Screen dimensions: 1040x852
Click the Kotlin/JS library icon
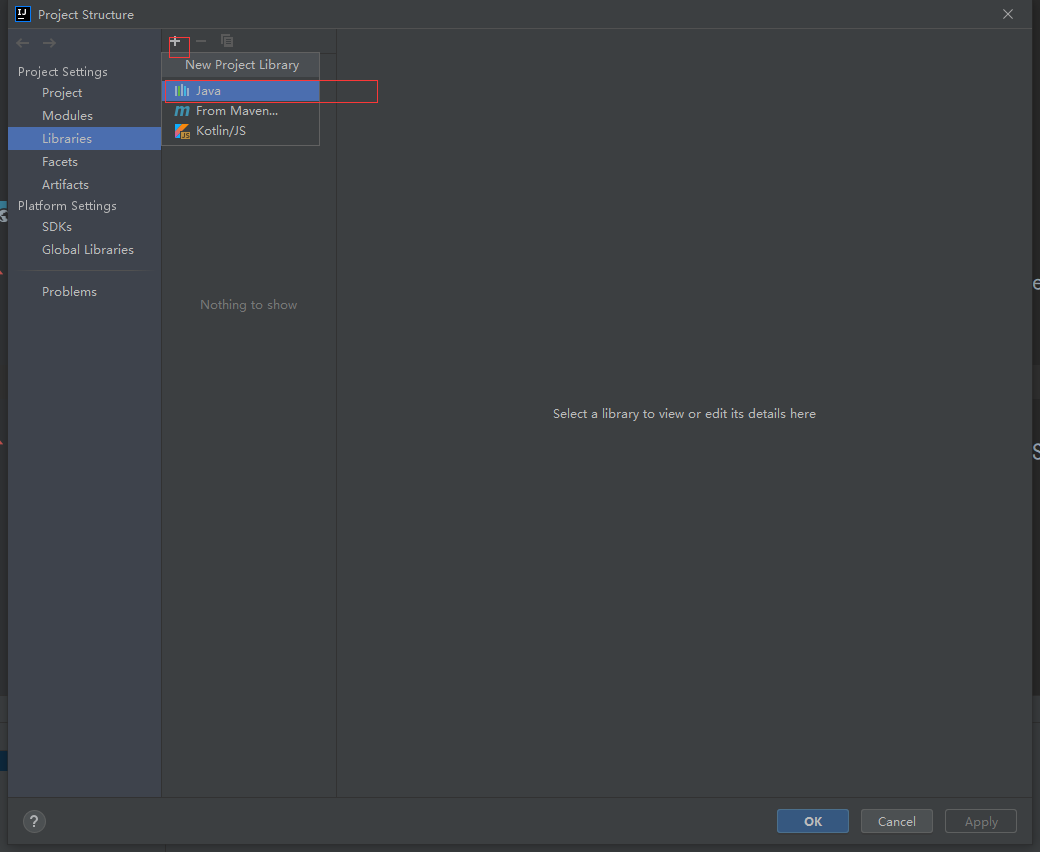tap(181, 130)
